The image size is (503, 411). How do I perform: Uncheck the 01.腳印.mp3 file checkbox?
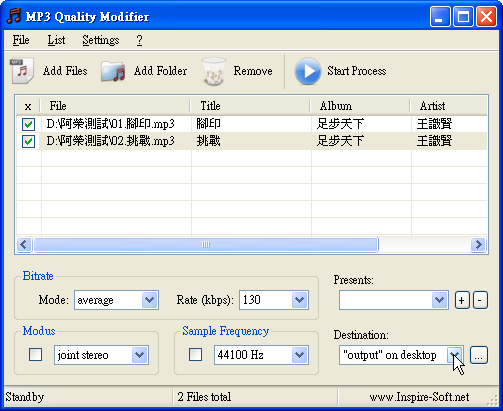pos(28,124)
